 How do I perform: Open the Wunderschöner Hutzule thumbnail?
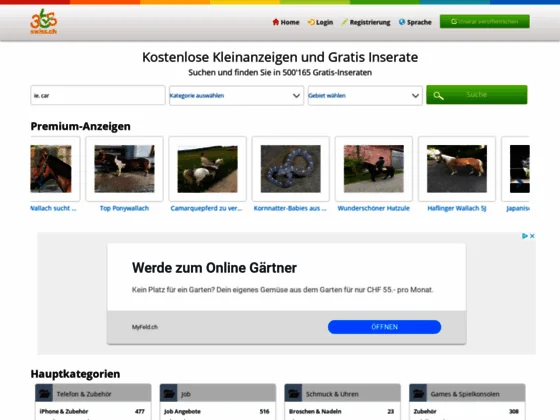374,169
